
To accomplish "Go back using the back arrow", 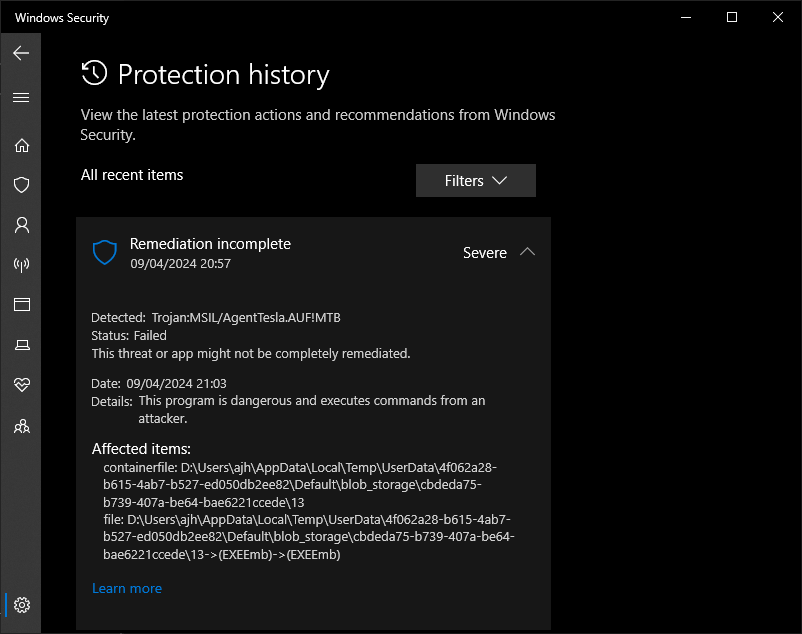I will [21, 53].
